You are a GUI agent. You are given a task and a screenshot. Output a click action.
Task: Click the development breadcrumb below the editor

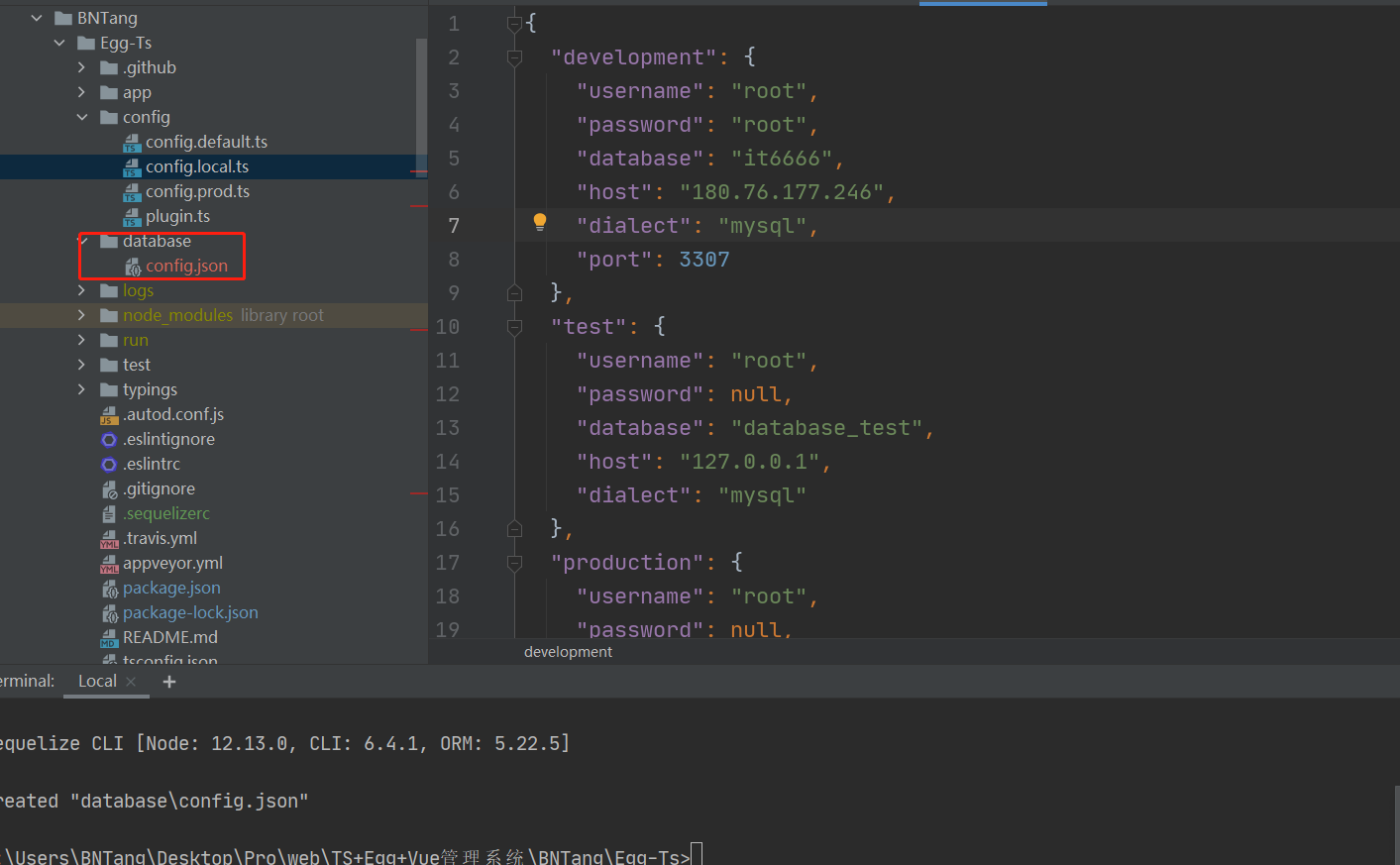point(568,652)
